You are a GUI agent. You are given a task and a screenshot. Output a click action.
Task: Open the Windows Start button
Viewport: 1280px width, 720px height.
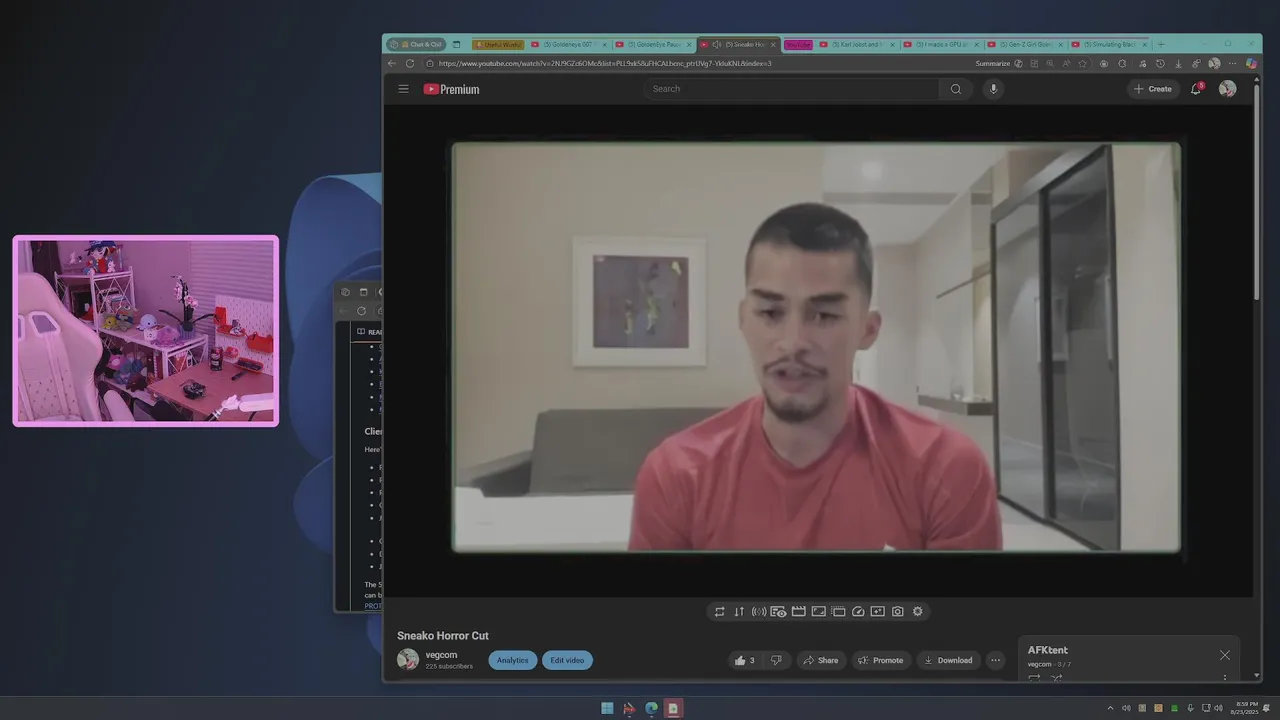[x=607, y=708]
